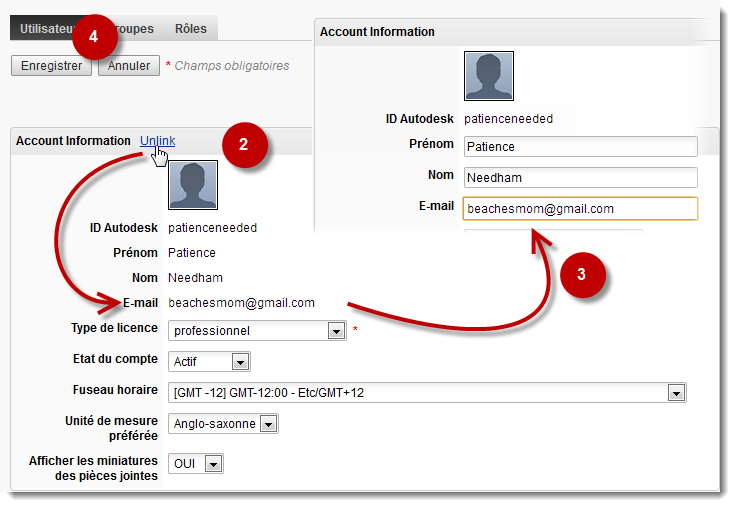The width and height of the screenshot is (735, 507).
Task: Select the left panel ID Autodesk value patienceneeded
Action: tap(212, 228)
